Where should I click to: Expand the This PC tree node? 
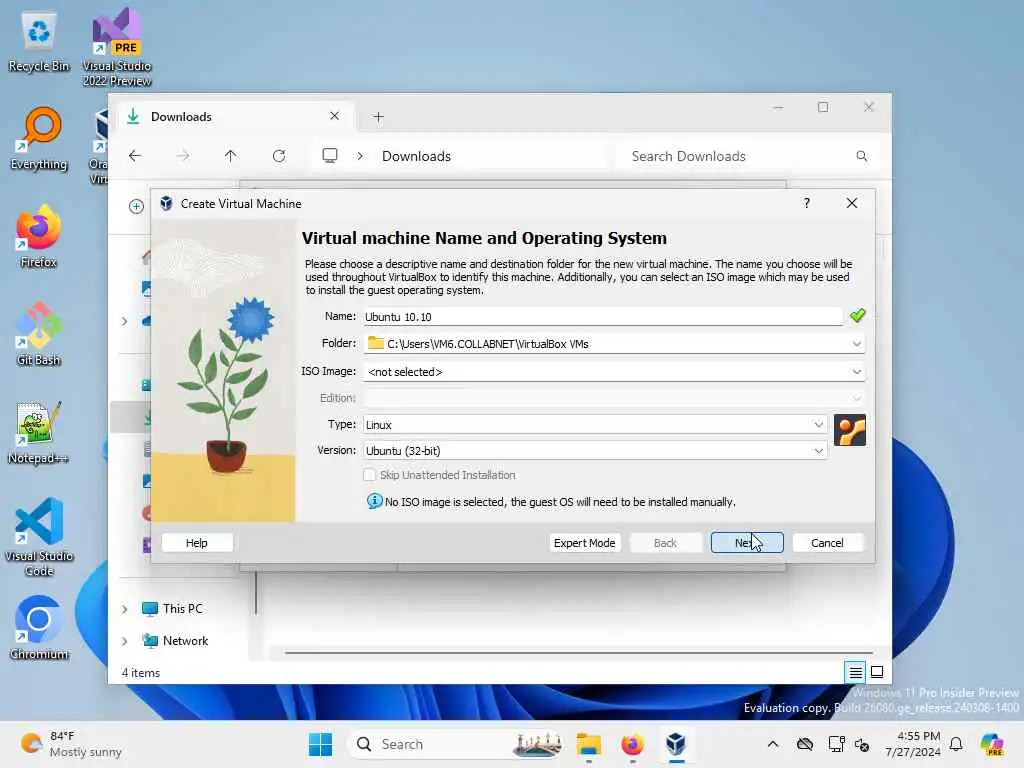(x=125, y=609)
